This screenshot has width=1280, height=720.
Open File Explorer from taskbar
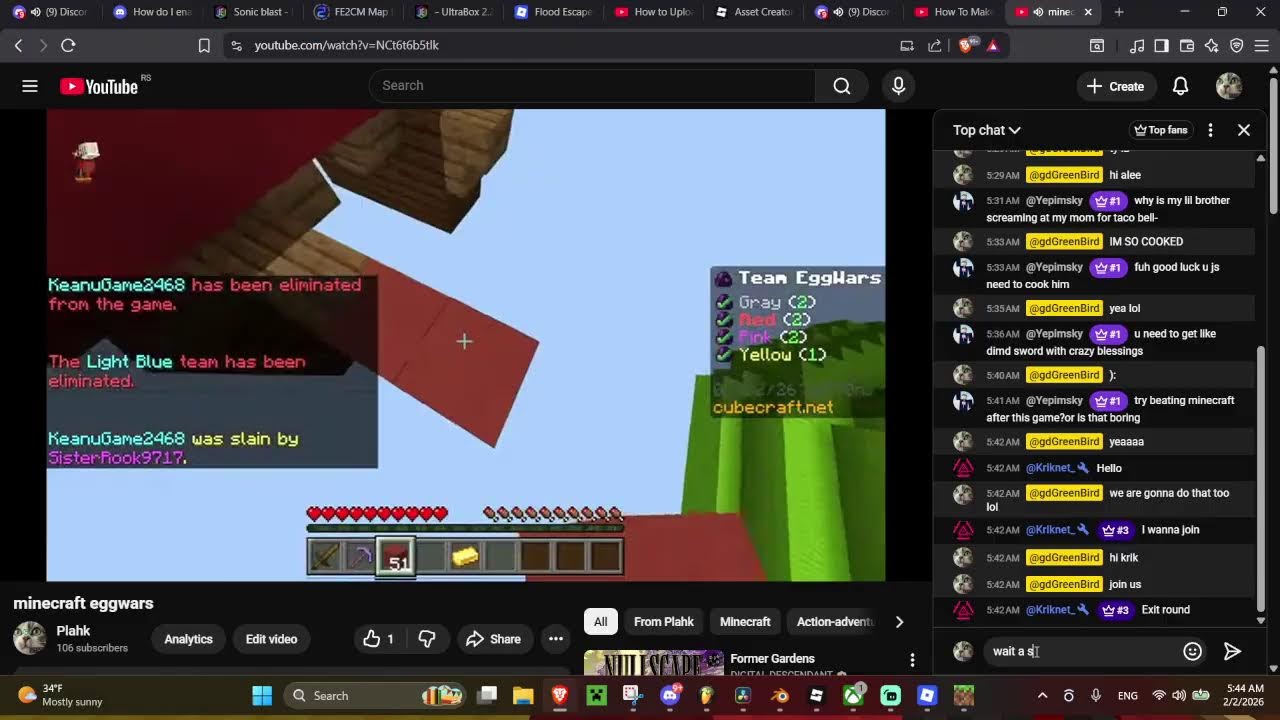pos(523,696)
